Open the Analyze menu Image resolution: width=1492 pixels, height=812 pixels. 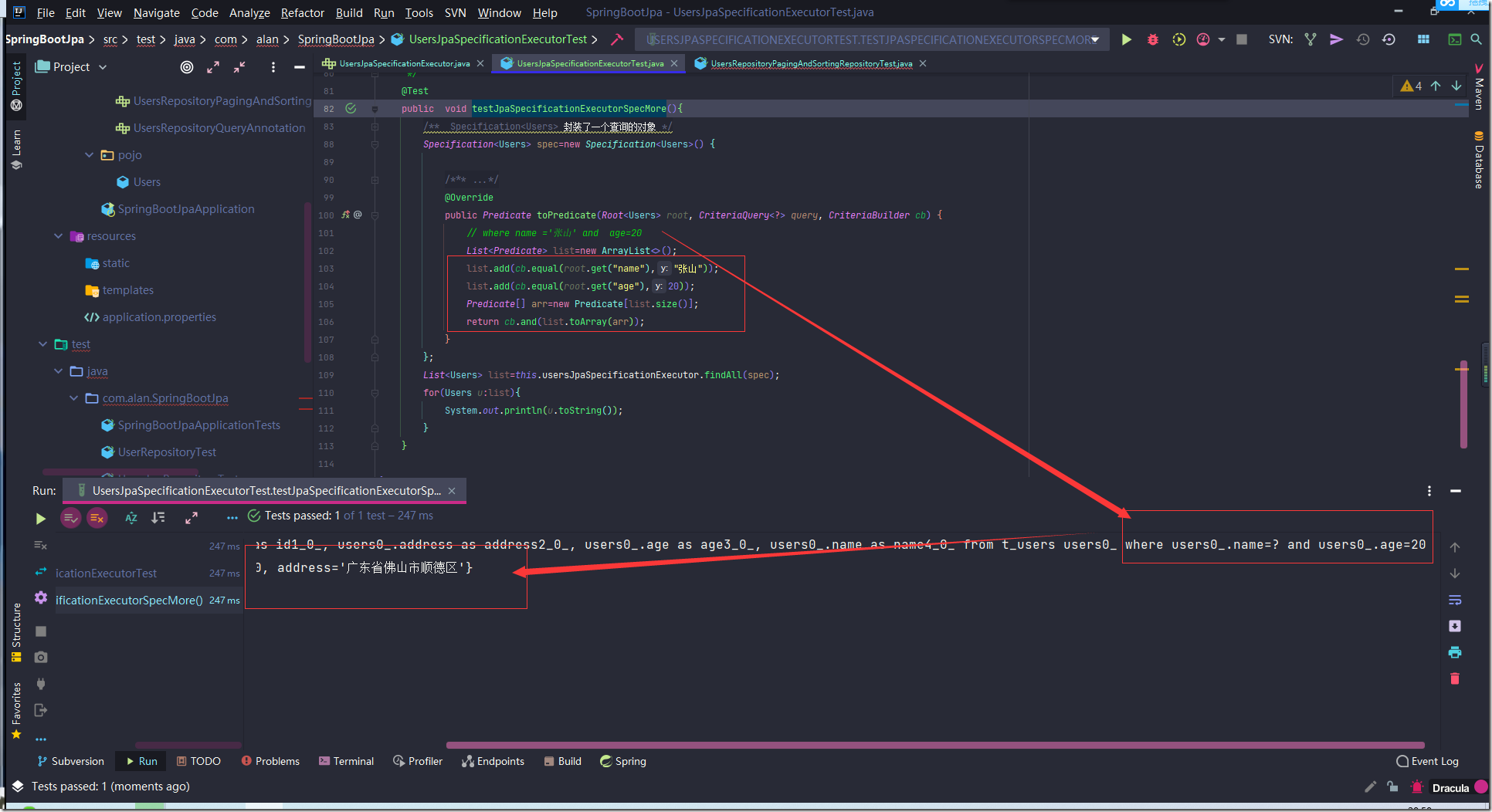[249, 12]
